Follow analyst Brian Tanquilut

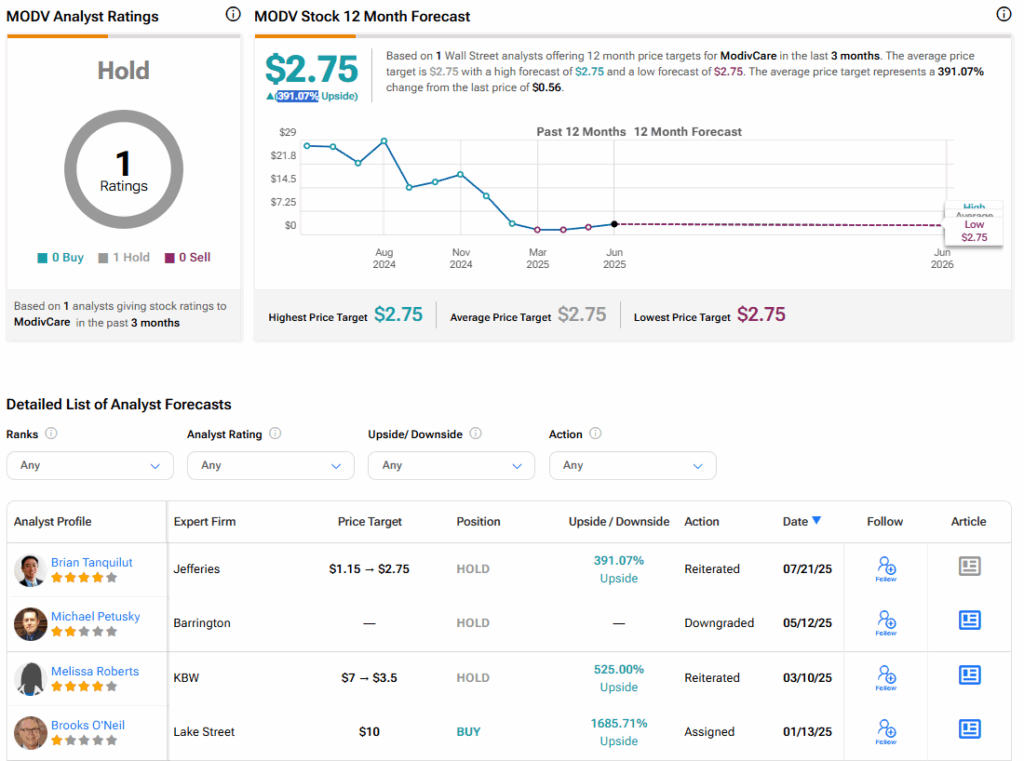885,568
